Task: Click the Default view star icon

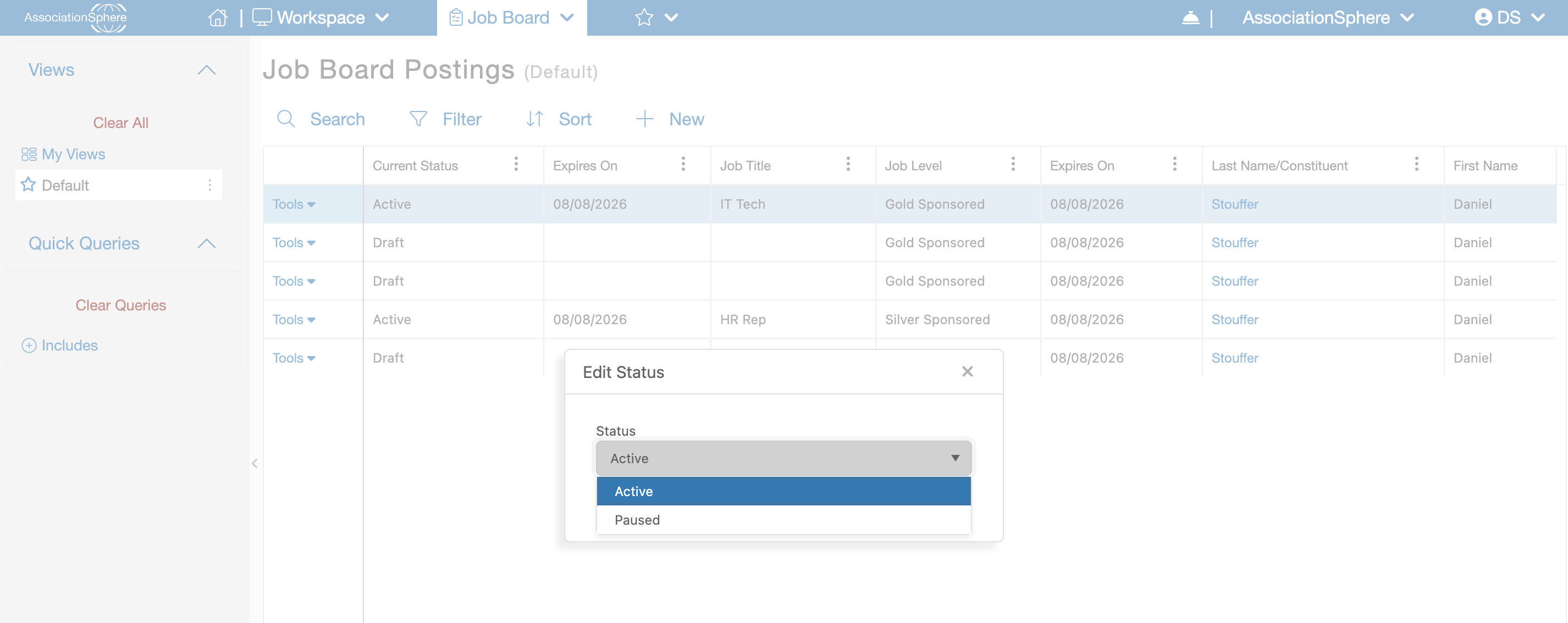Action: [28, 185]
